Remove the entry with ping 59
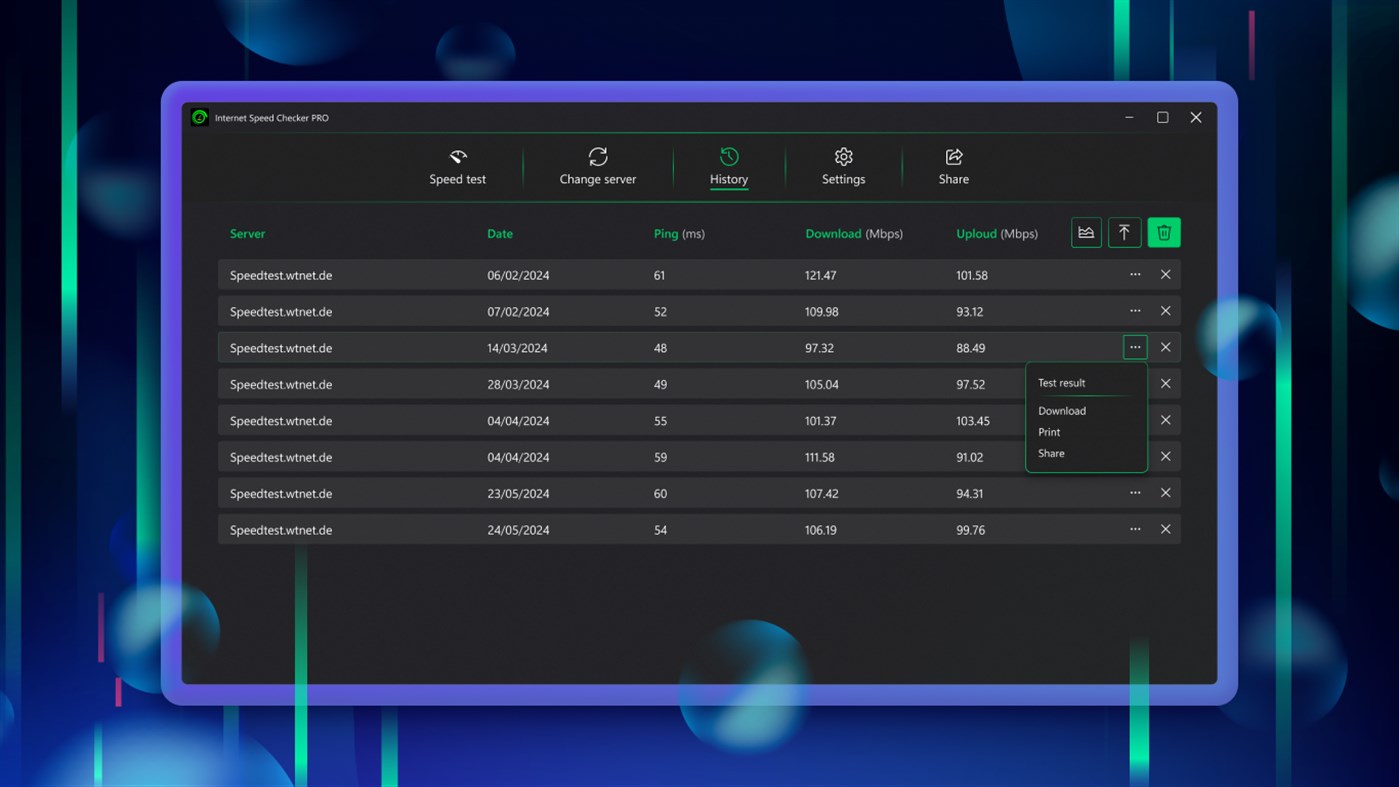 coord(1166,456)
